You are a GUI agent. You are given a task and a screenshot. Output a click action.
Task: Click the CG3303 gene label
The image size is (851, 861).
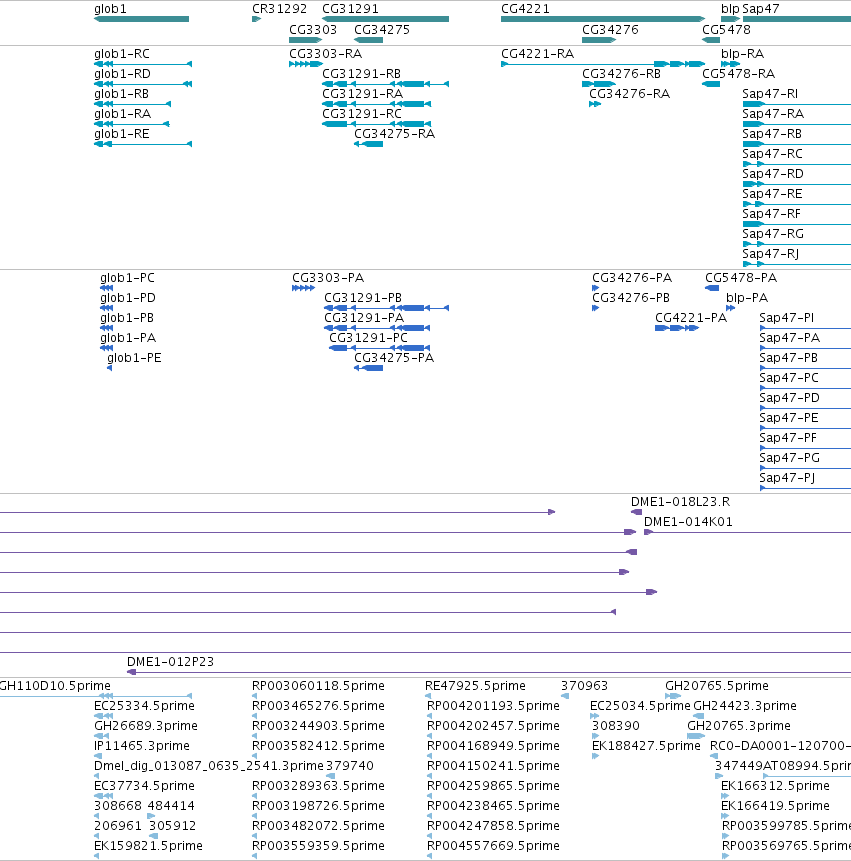coord(312,30)
